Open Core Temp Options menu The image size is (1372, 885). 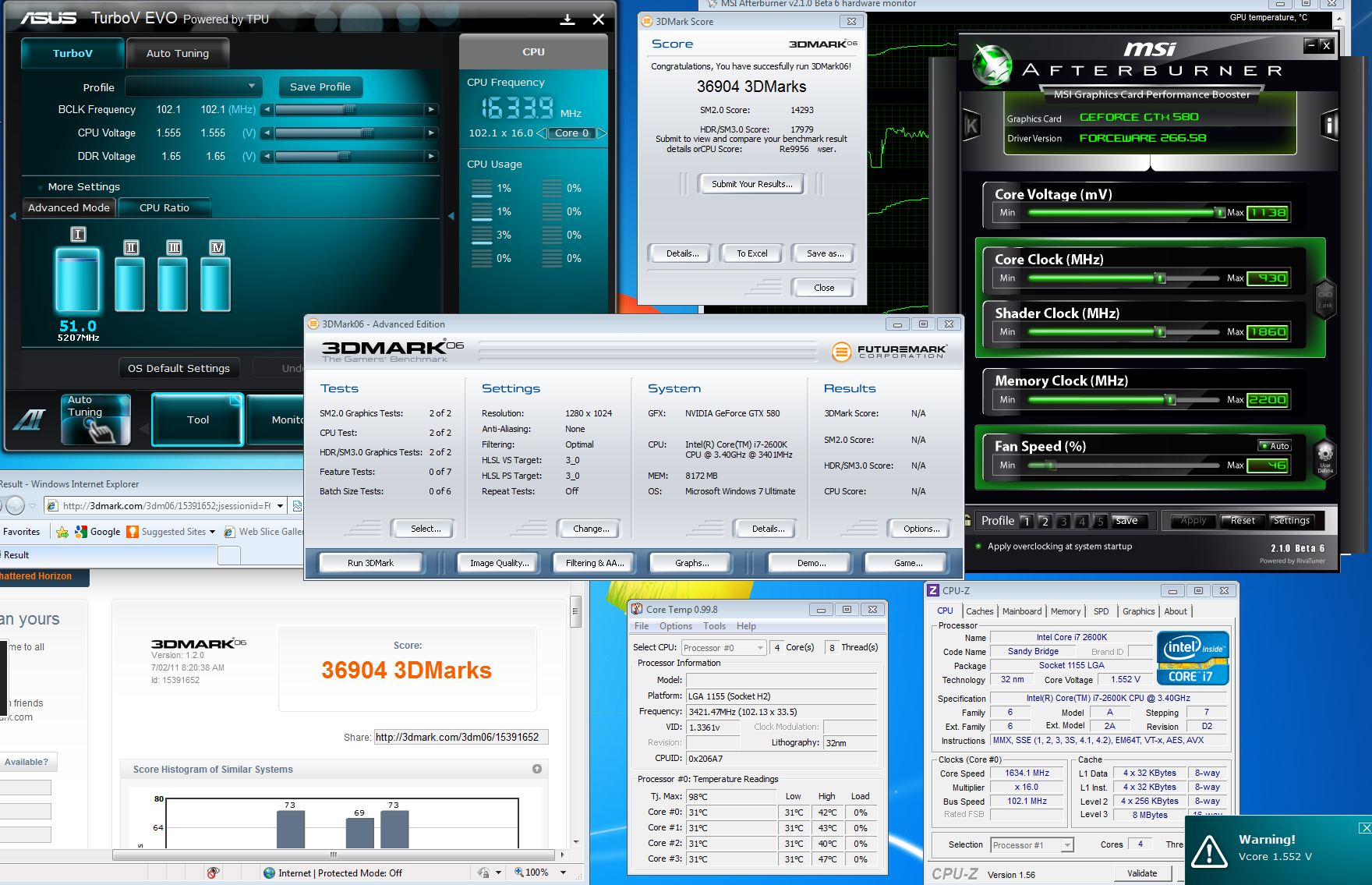click(x=675, y=626)
